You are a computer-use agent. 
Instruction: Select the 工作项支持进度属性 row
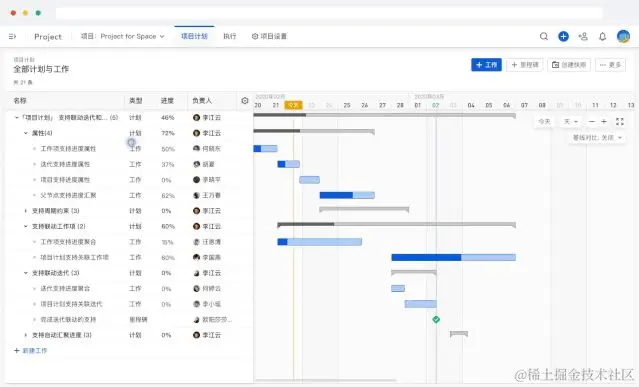pyautogui.click(x=129, y=149)
